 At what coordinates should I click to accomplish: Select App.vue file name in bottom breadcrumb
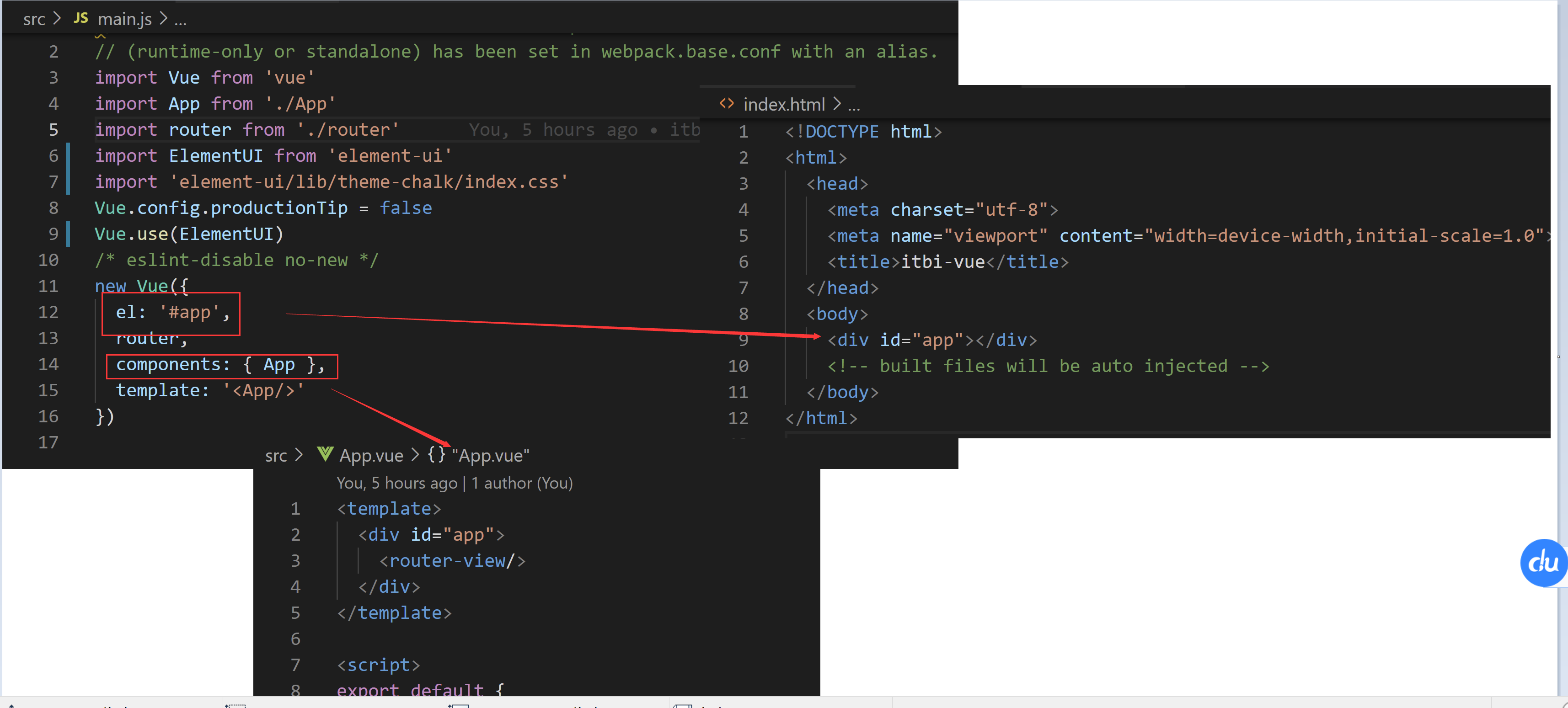pyautogui.click(x=371, y=455)
